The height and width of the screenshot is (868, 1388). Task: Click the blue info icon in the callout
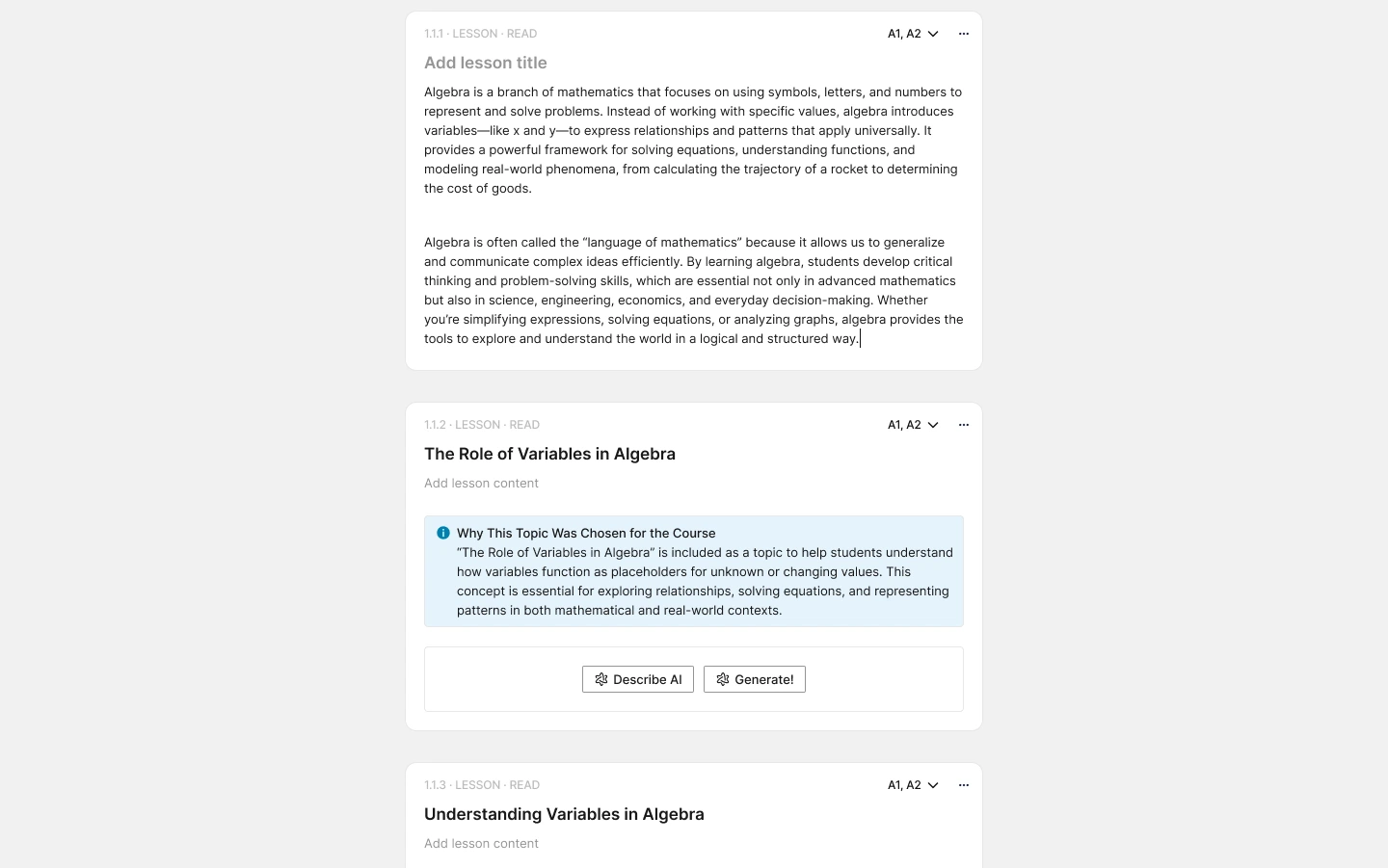click(443, 533)
